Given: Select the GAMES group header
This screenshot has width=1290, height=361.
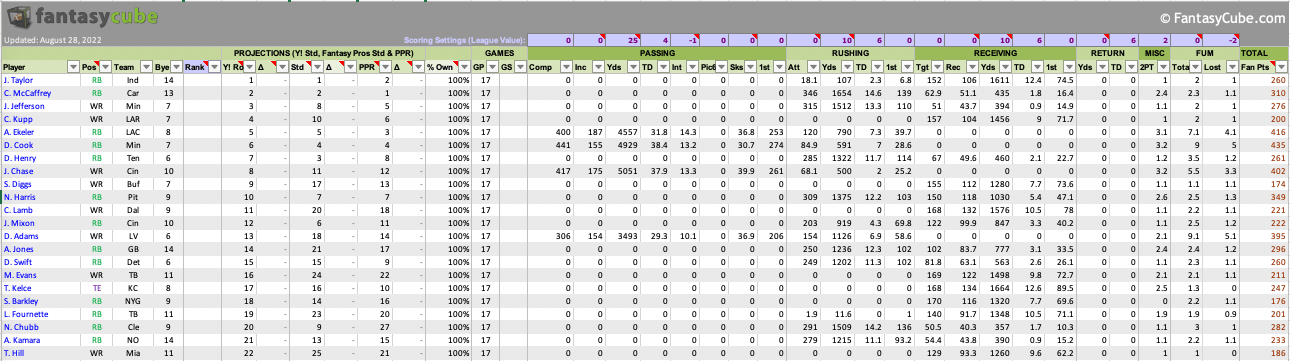Looking at the screenshot, I should [499, 52].
